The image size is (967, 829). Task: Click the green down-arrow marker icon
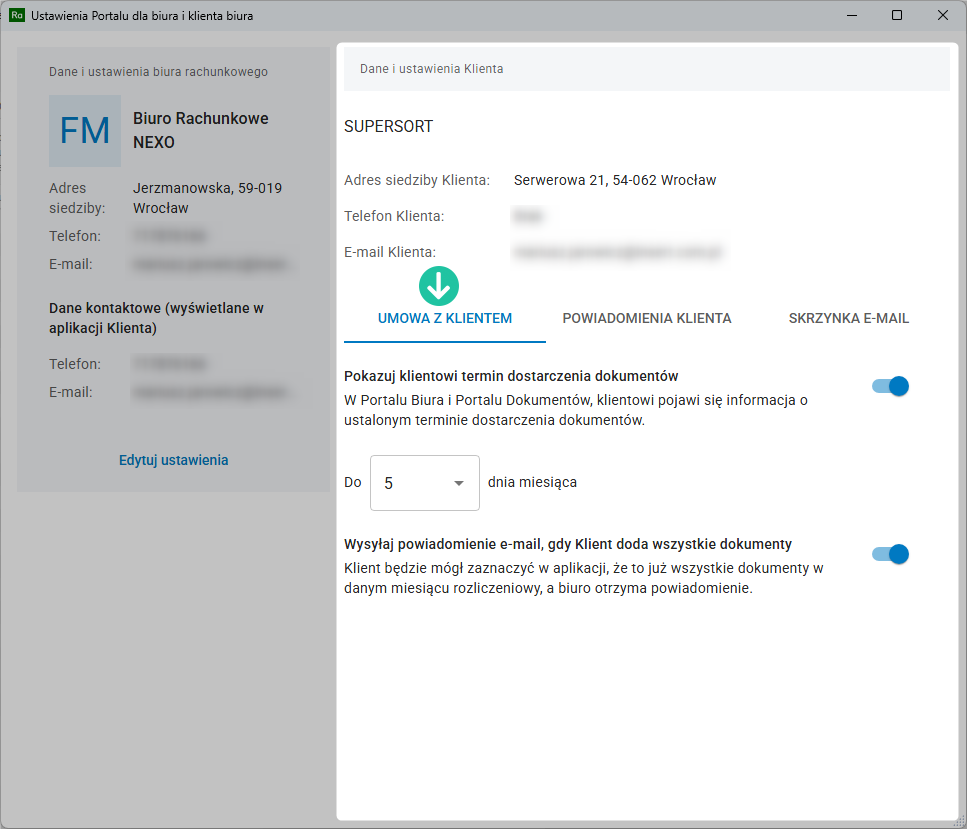click(x=438, y=286)
